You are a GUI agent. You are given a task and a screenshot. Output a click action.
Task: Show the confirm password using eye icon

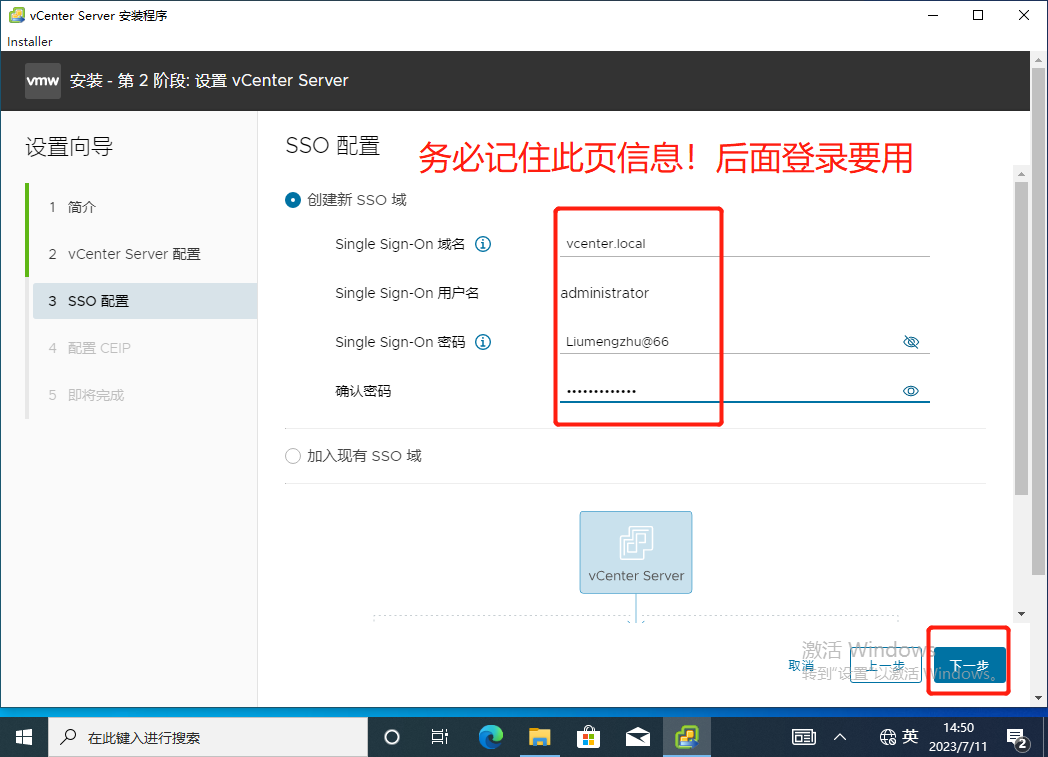click(911, 391)
